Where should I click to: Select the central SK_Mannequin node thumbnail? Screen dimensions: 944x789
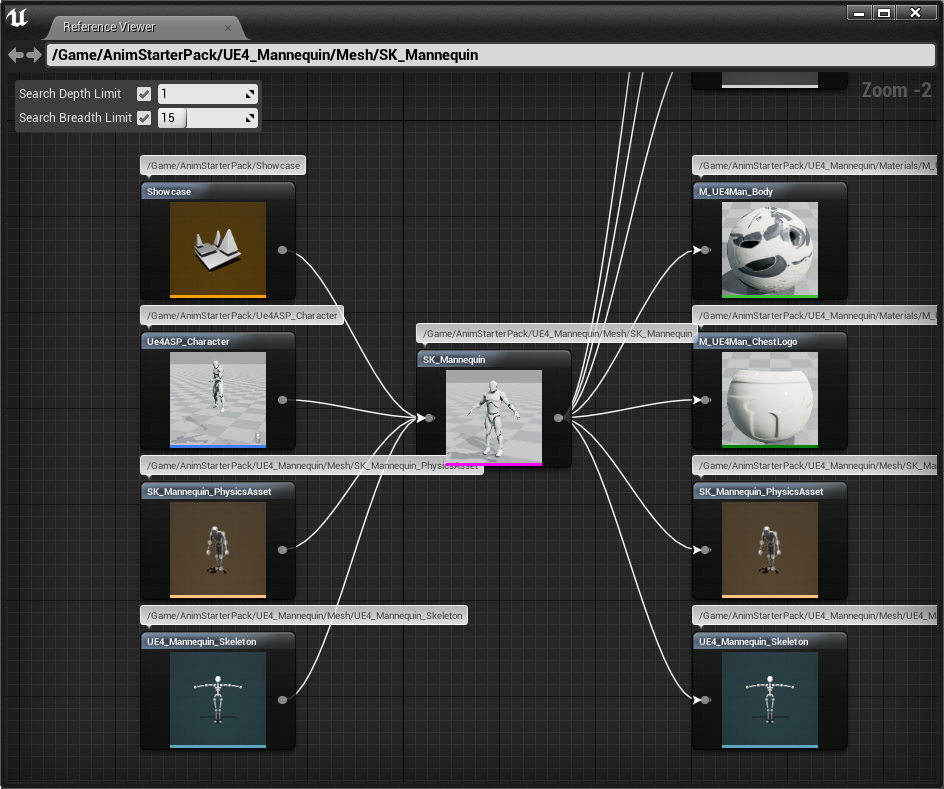(494, 418)
